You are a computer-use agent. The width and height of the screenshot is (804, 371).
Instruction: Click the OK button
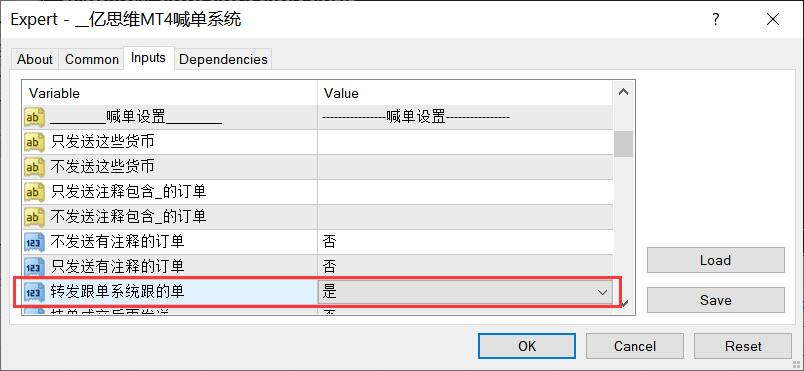(x=527, y=346)
